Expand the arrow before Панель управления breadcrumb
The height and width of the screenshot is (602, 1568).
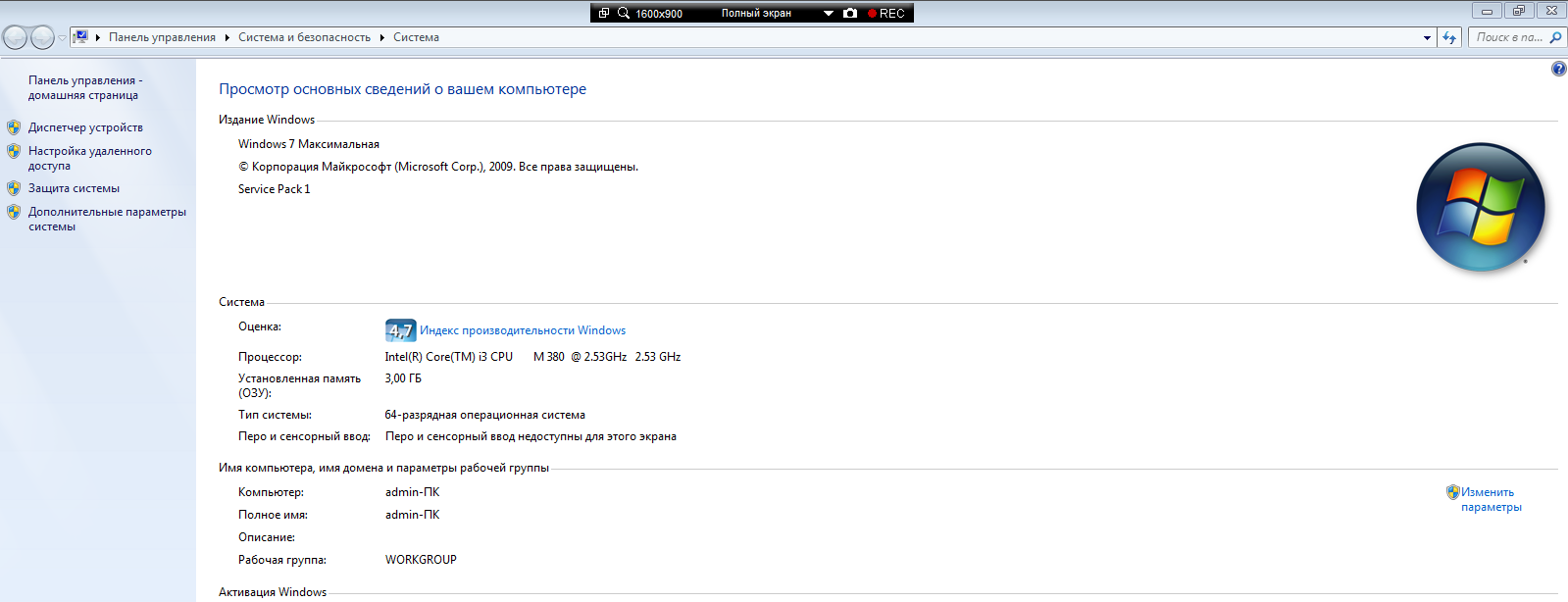pyautogui.click(x=98, y=37)
